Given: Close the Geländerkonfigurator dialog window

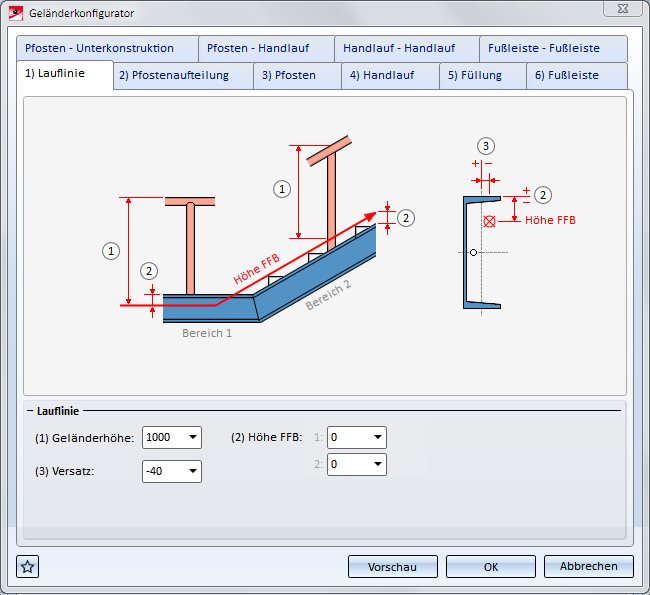Looking at the screenshot, I should coord(623,9).
